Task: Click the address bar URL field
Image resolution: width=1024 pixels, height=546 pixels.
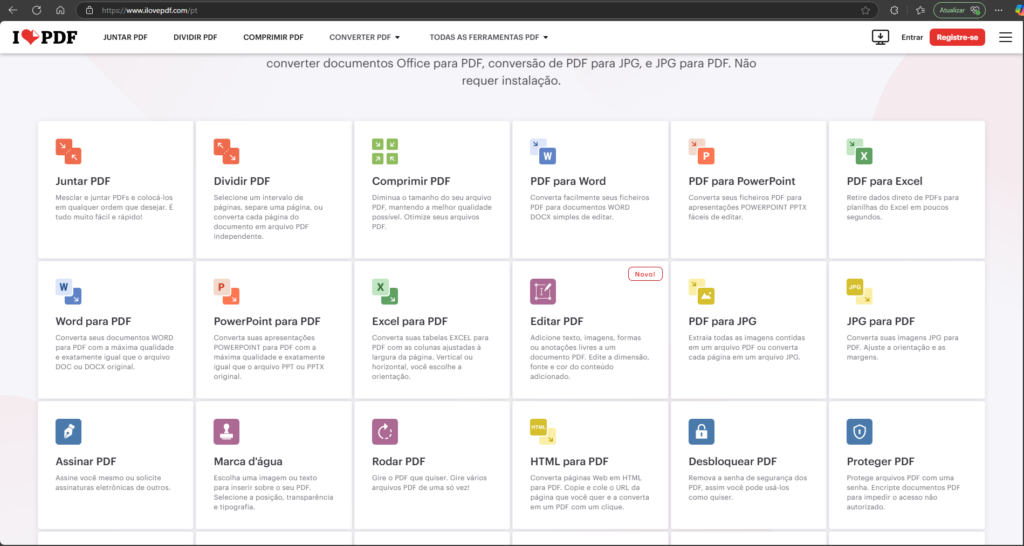Action: click(477, 10)
